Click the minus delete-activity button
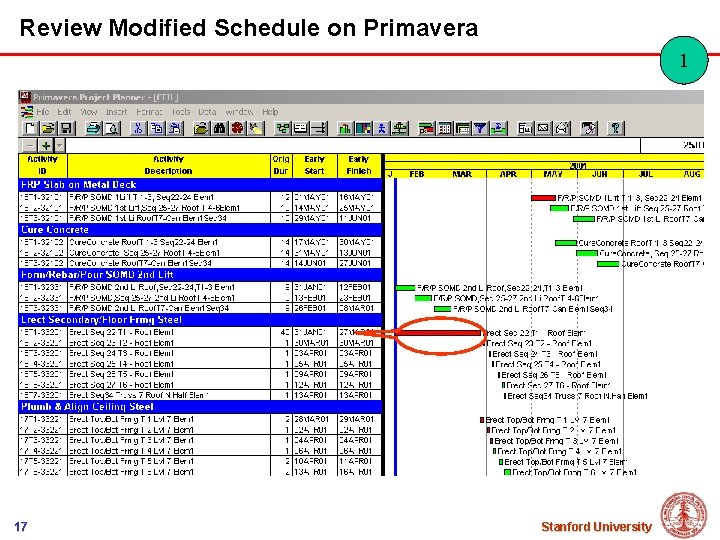 pyautogui.click(x=29, y=146)
